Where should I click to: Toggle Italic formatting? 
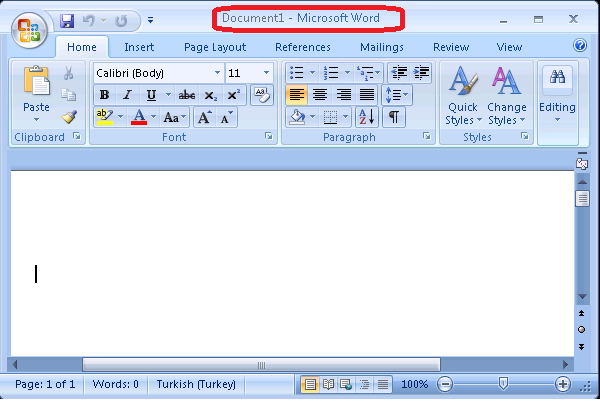pos(128,95)
